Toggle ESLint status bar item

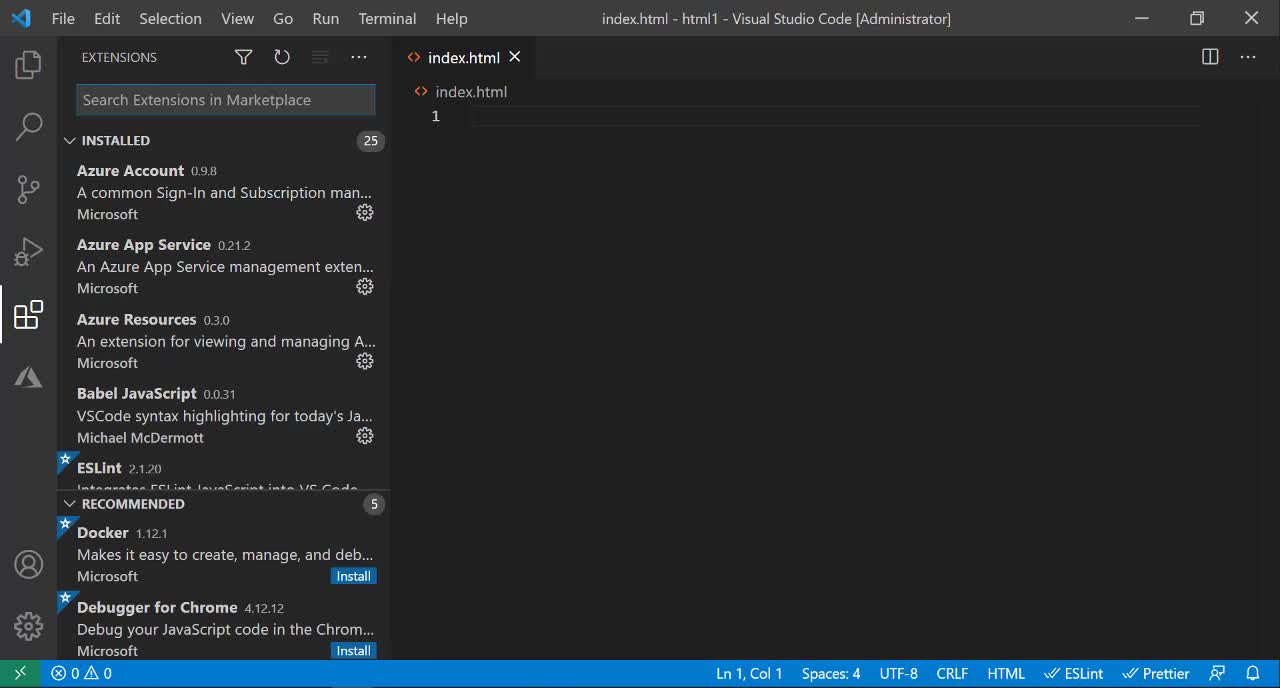click(1074, 674)
